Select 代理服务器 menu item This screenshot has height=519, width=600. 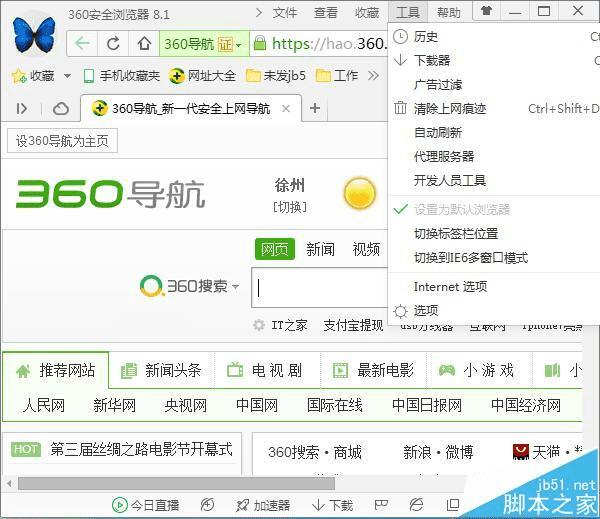[494, 156]
